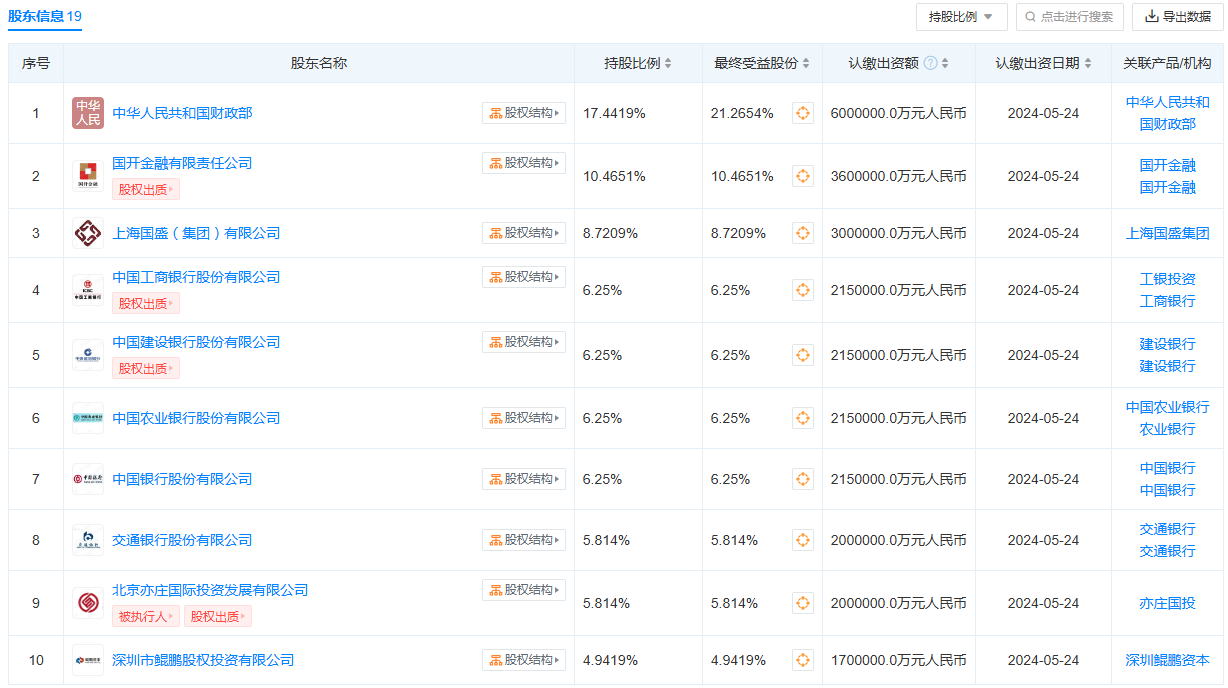Click target icon in 深圳市鲲鹏 row

pyautogui.click(x=802, y=660)
